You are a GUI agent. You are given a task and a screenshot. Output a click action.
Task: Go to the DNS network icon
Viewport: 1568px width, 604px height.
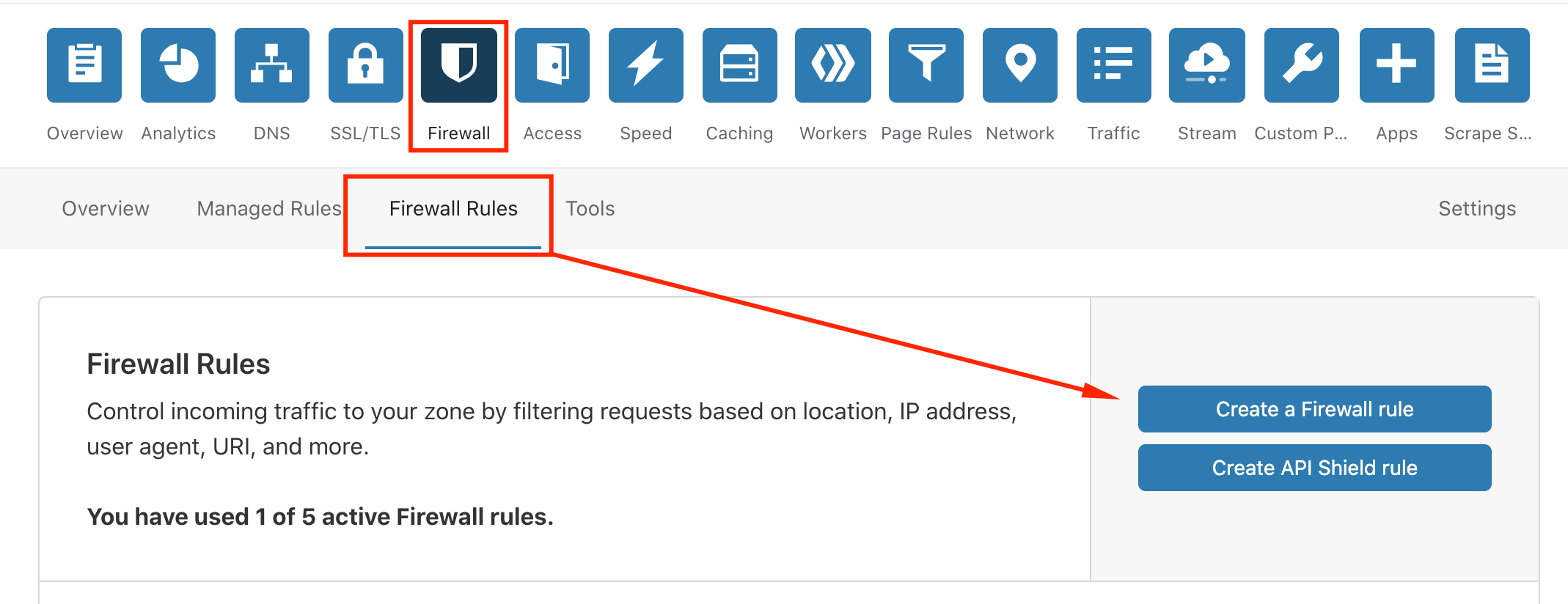click(x=271, y=65)
